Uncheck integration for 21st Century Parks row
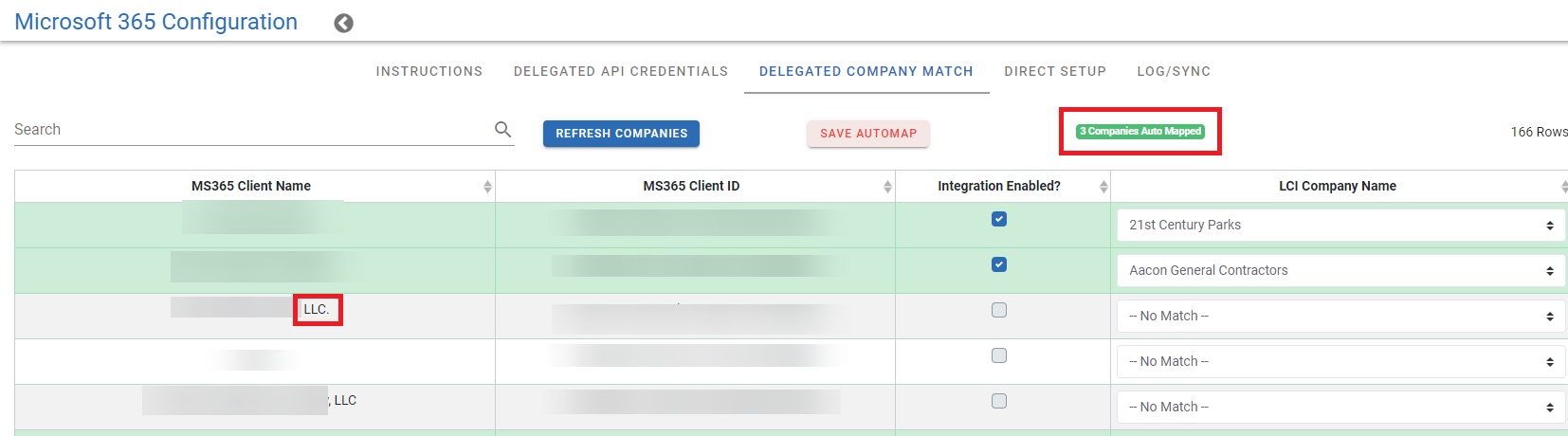The width and height of the screenshot is (1568, 436). 999,219
